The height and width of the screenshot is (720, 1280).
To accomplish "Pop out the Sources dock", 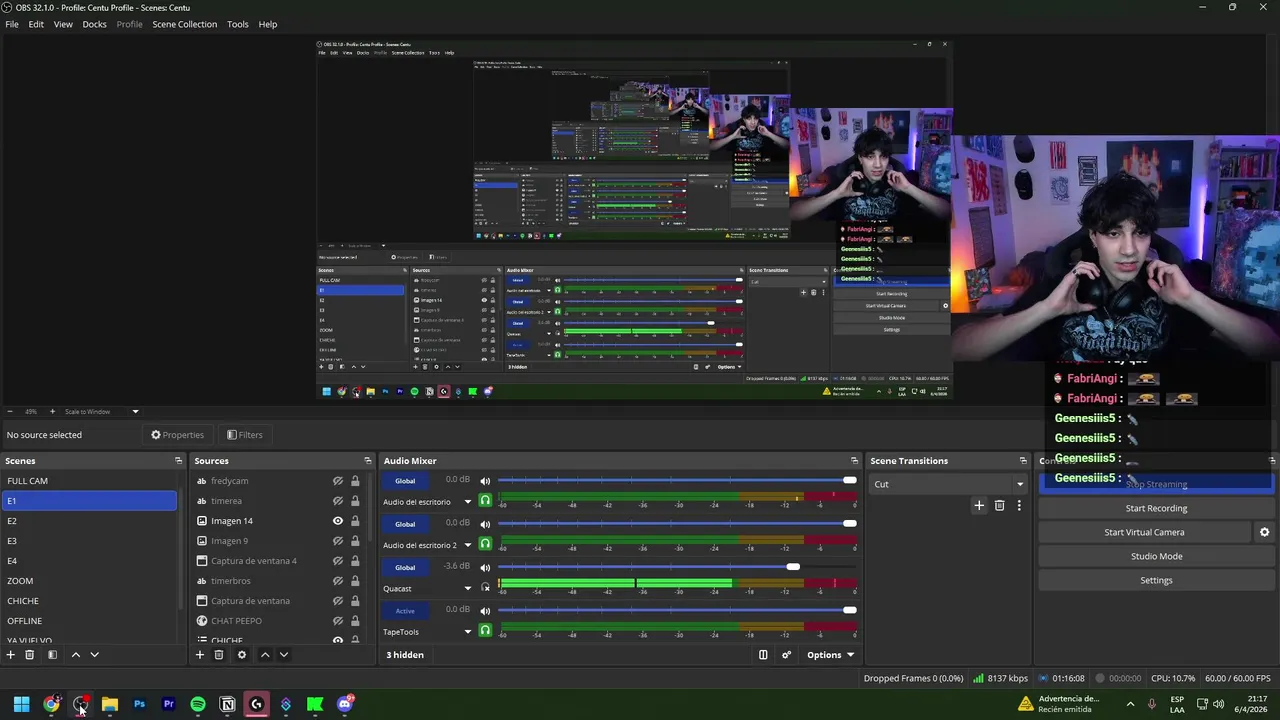I will coord(367,461).
